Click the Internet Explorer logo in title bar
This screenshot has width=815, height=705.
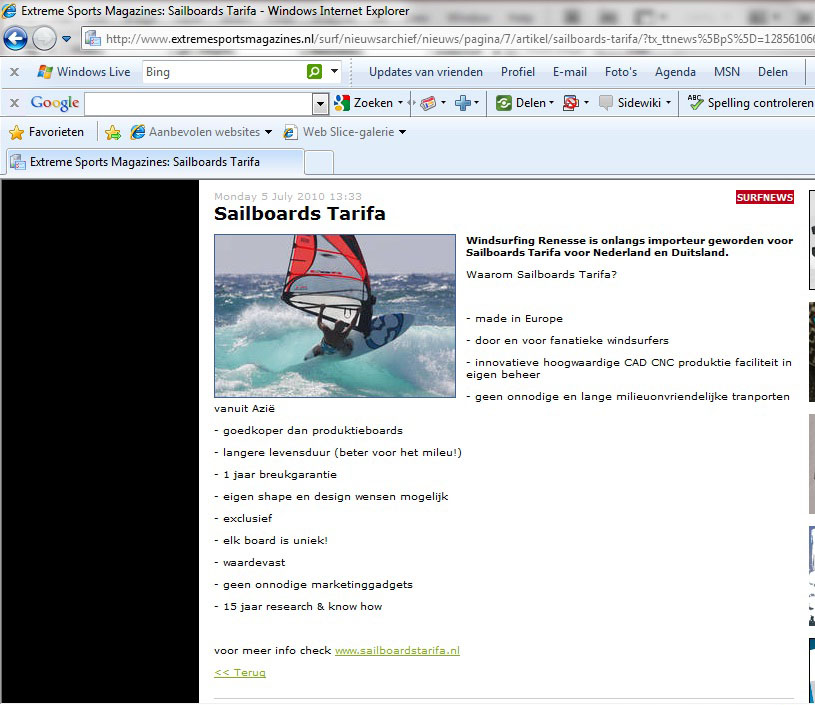[9, 10]
